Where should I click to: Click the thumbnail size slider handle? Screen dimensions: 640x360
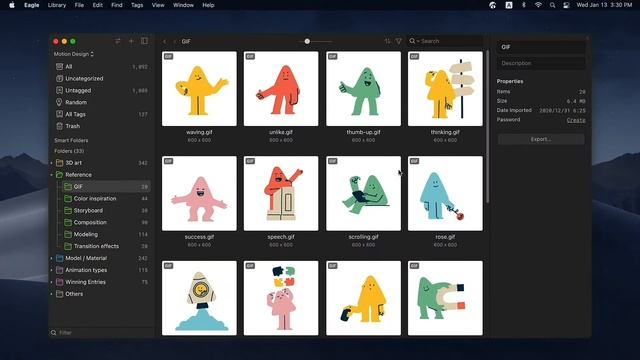[307, 41]
